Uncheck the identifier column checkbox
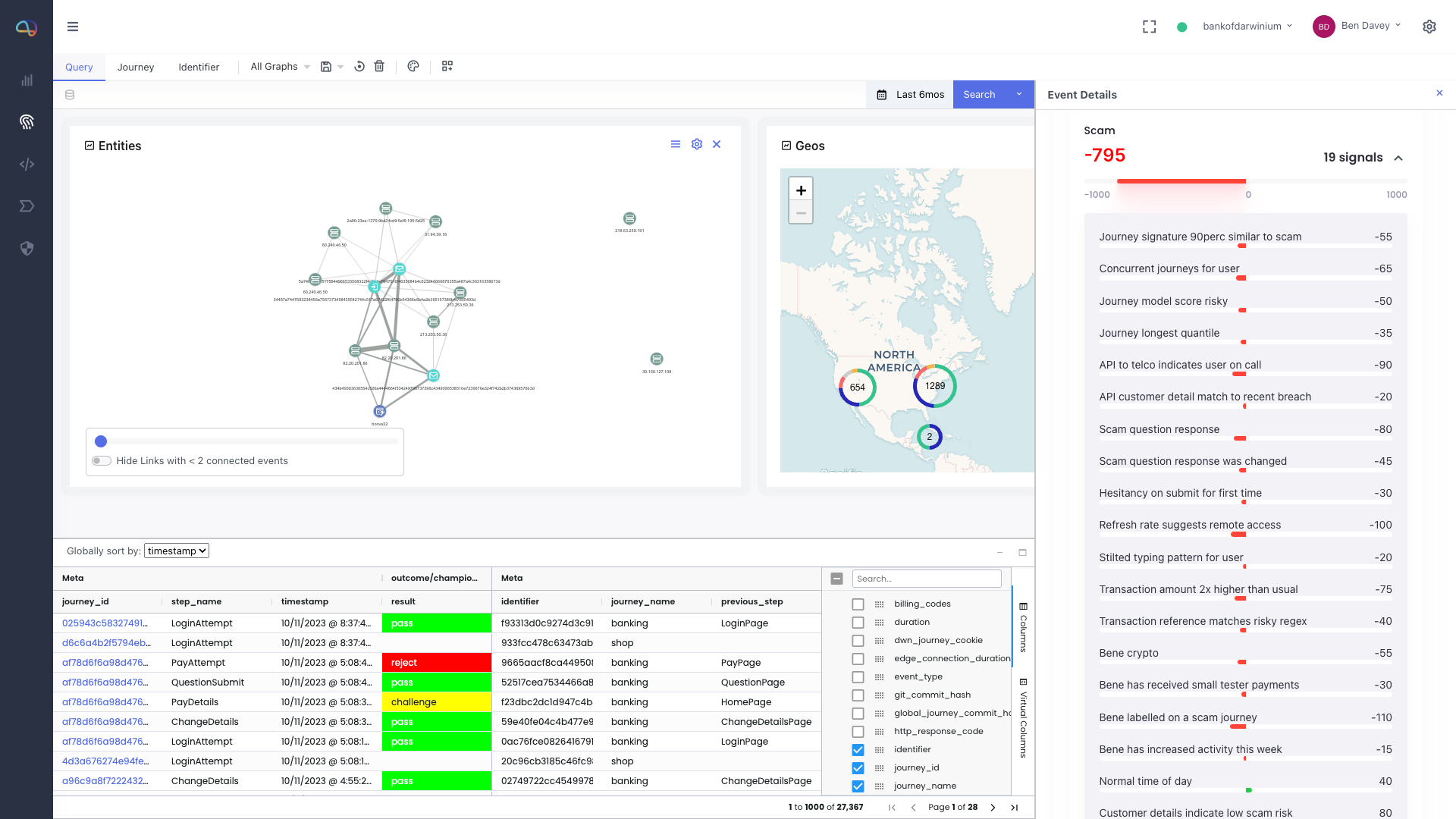1456x819 pixels. (858, 750)
